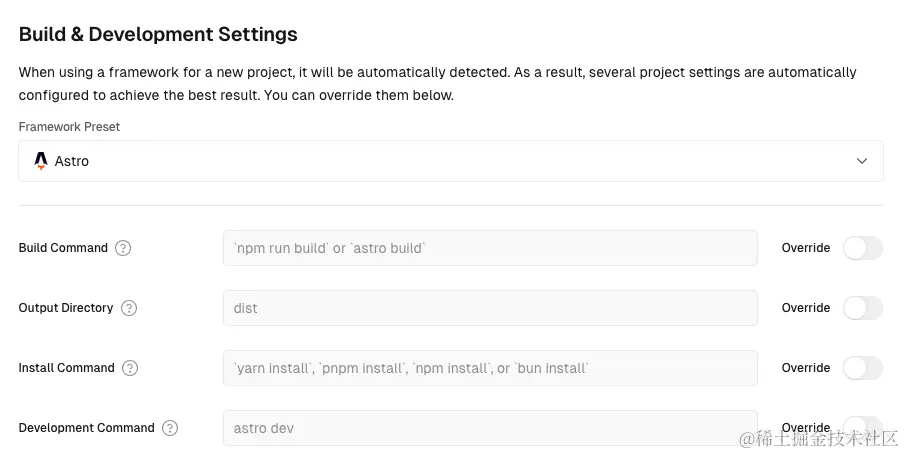Click the Override label beside Build Command
The width and height of the screenshot is (905, 455).
(806, 248)
